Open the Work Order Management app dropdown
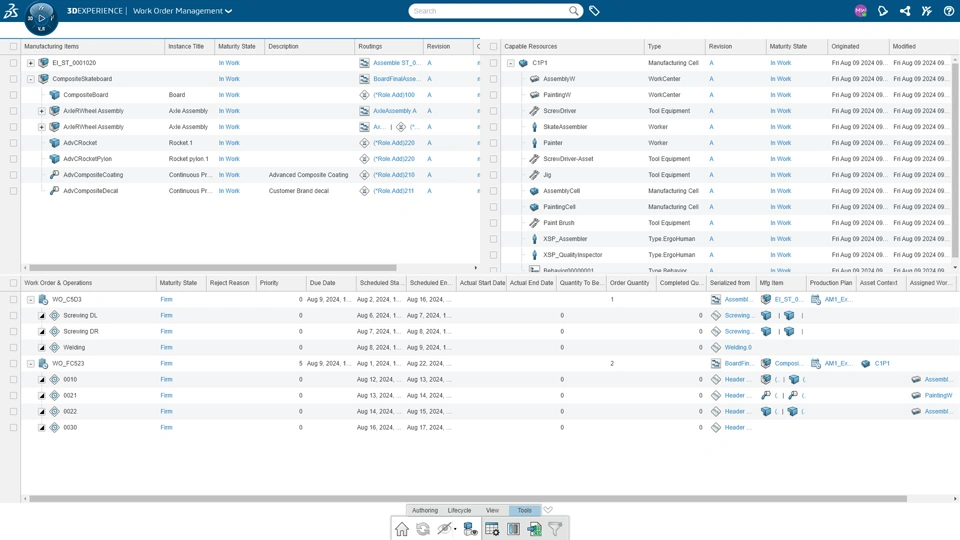This screenshot has height=540, width=960. tap(228, 11)
